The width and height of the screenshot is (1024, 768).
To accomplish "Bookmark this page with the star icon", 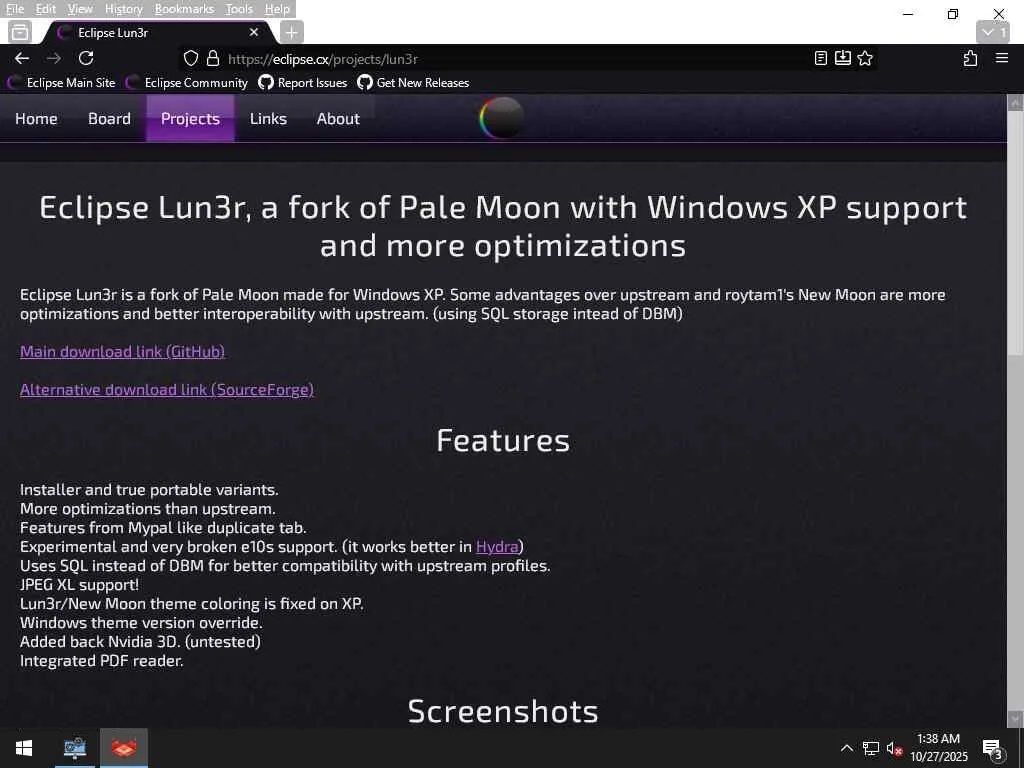I will [x=865, y=58].
